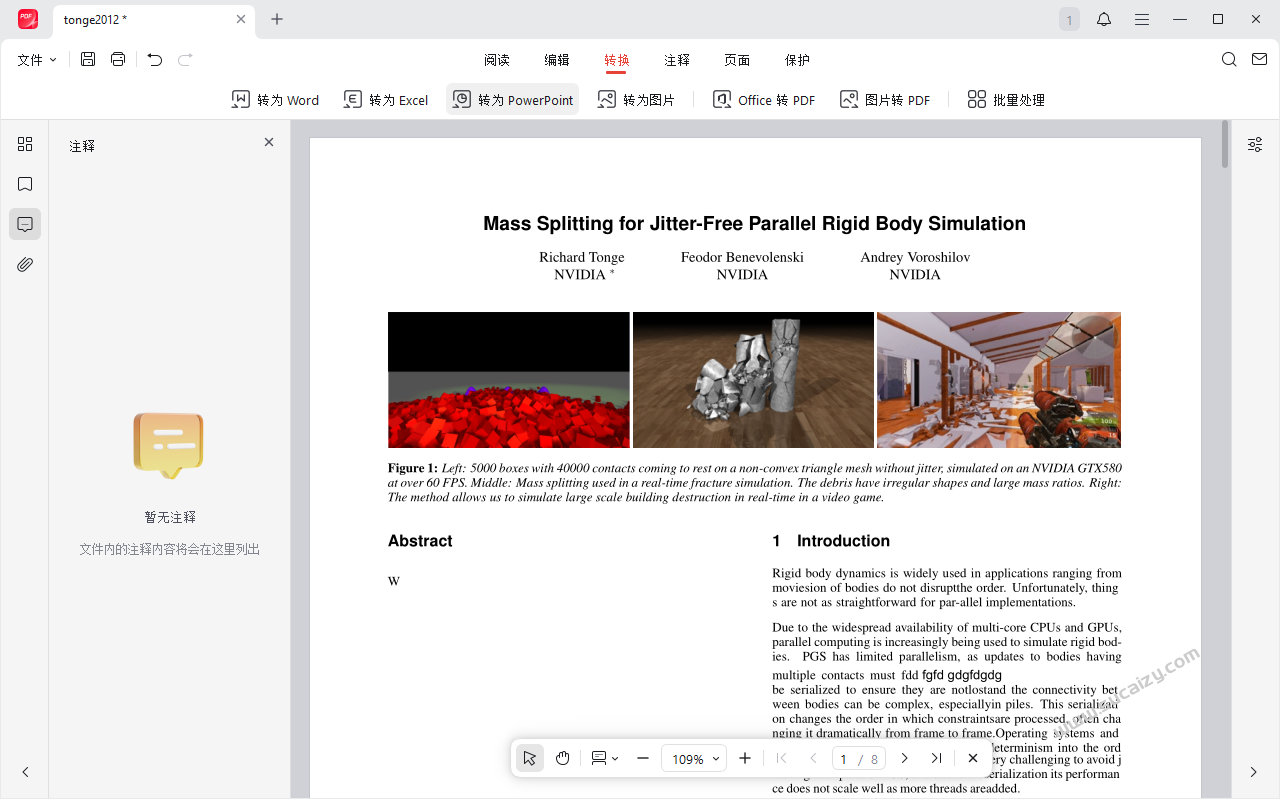
Task: Select the hand pan tool
Action: [x=563, y=759]
